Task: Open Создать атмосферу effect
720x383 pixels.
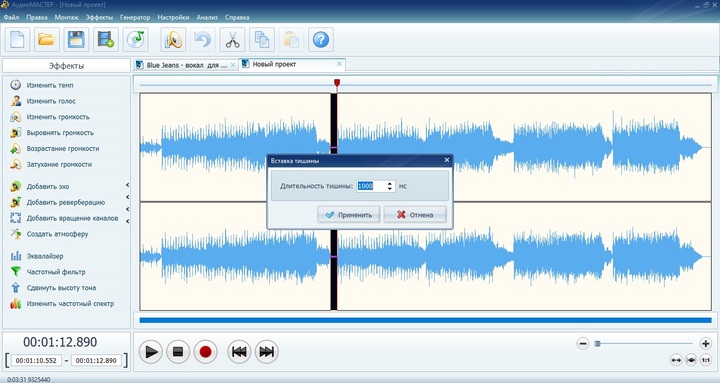Action: [49, 234]
